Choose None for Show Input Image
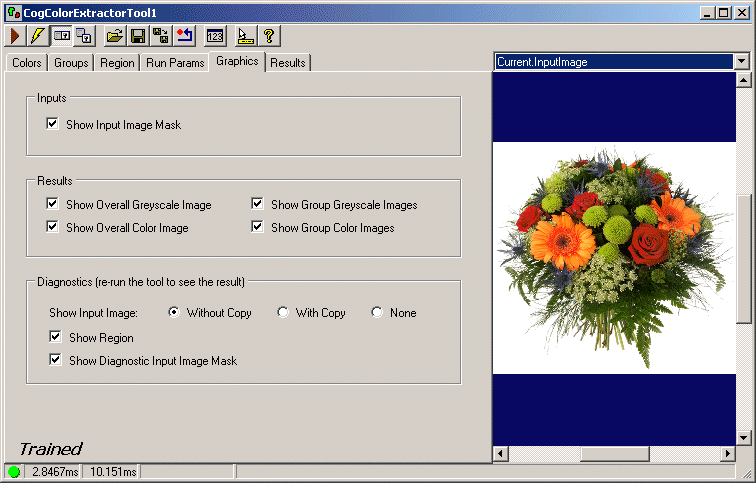Viewport: 756px width, 483px height. pyautogui.click(x=377, y=313)
